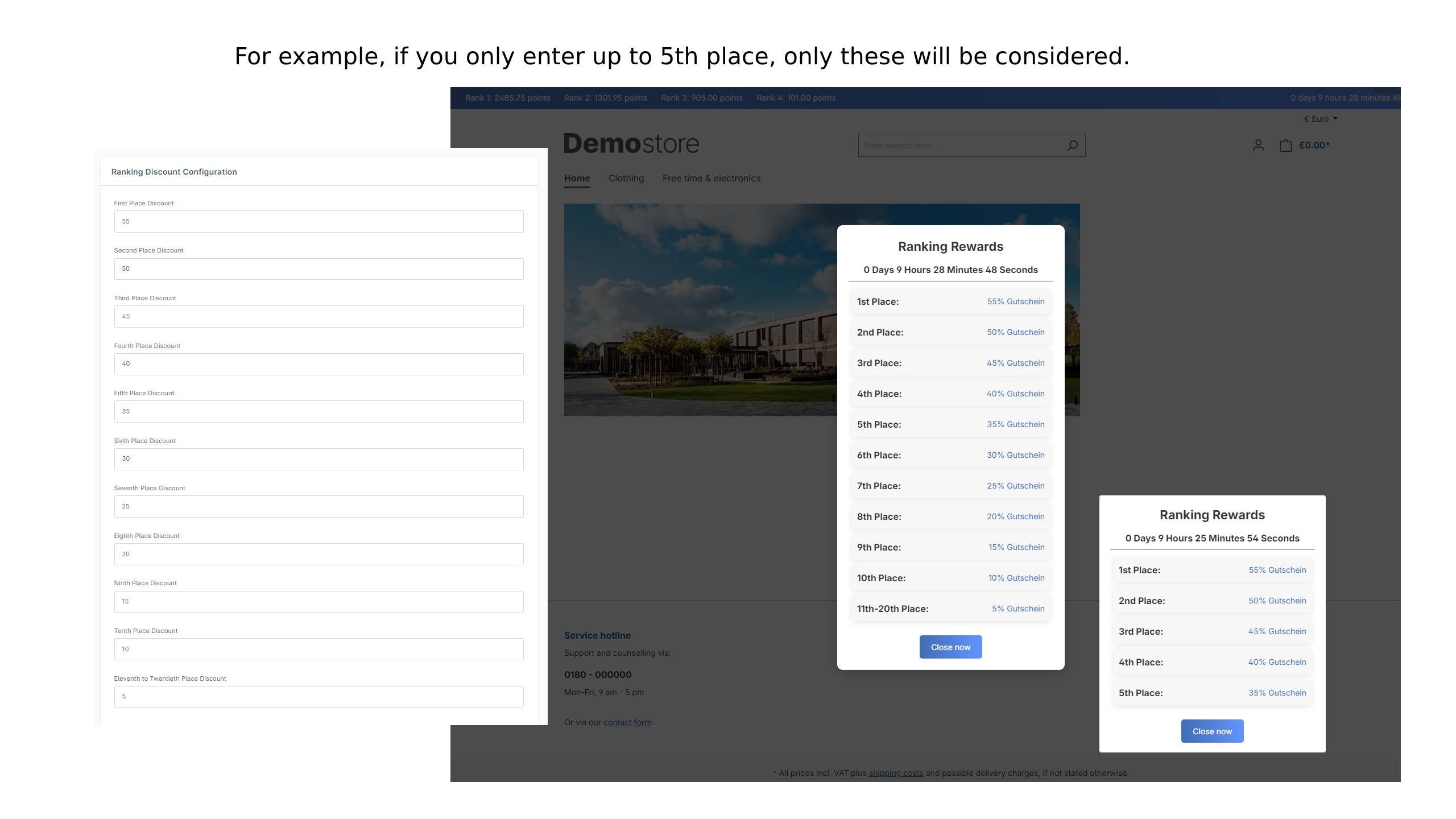The image size is (1456, 819).
Task: Click the 6th Place 30% Gutschein row
Action: 950,455
